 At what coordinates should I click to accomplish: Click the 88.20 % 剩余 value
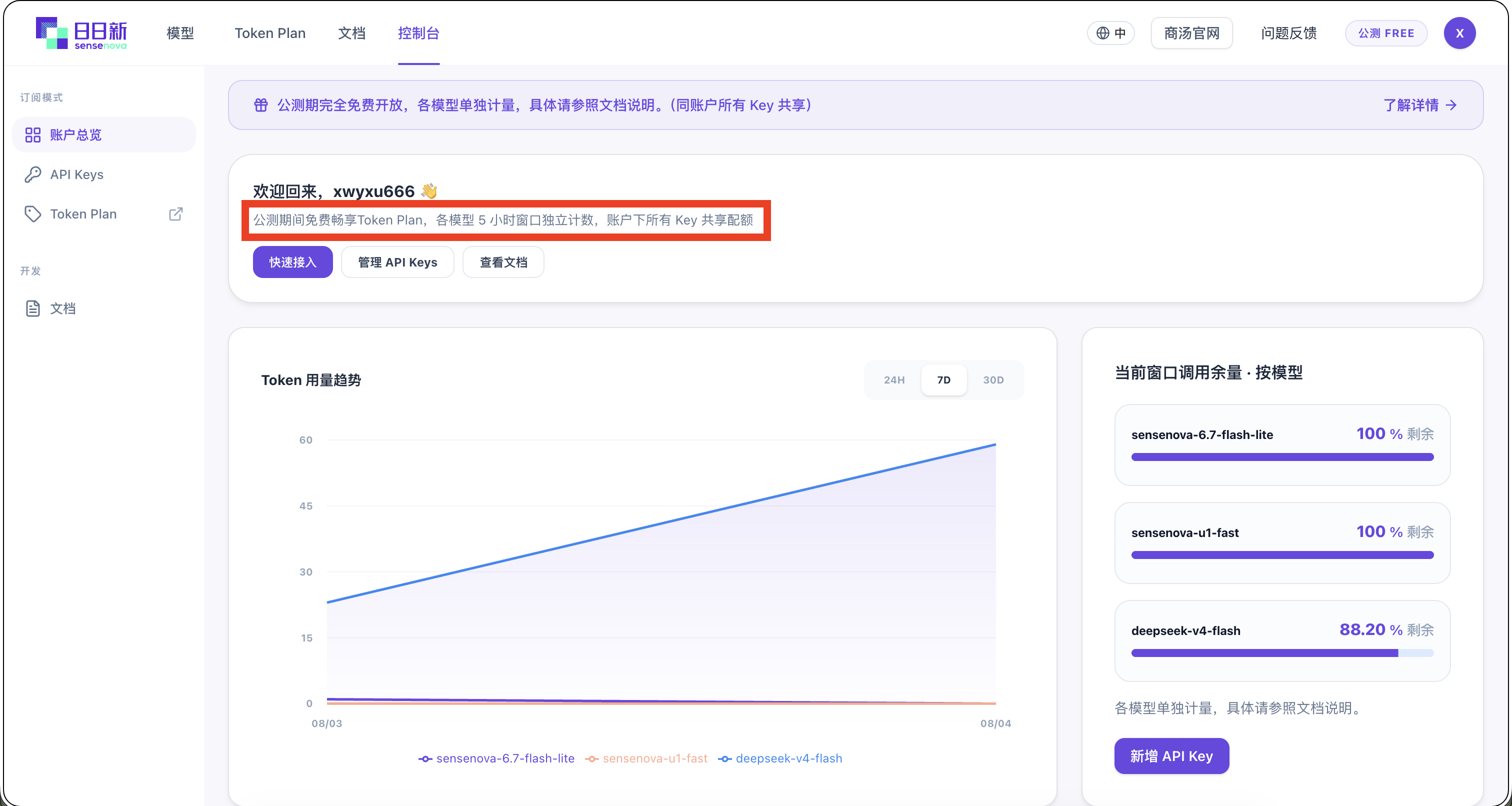coord(1386,629)
